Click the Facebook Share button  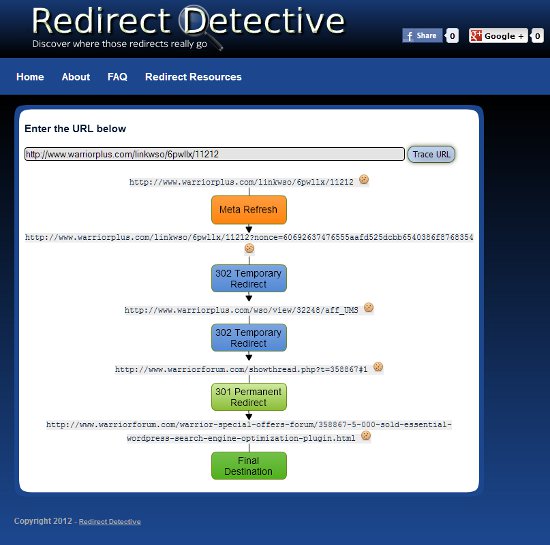[x=422, y=35]
